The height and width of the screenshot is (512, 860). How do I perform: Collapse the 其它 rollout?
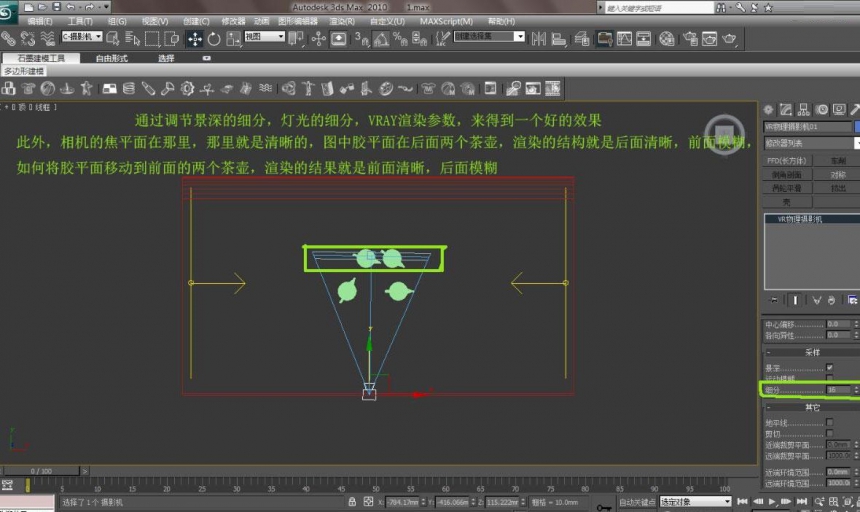811,407
